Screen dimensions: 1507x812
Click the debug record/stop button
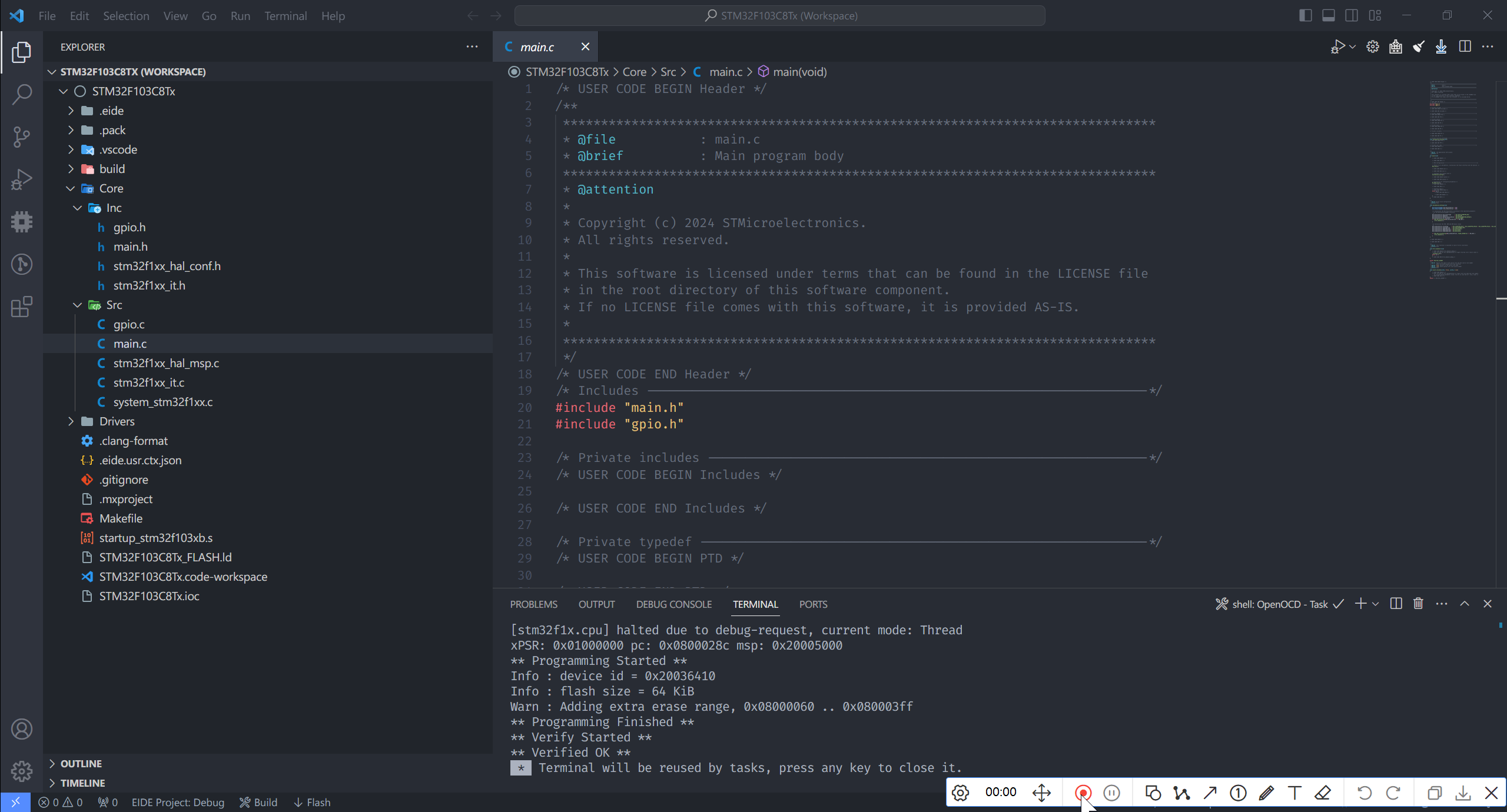1082,792
